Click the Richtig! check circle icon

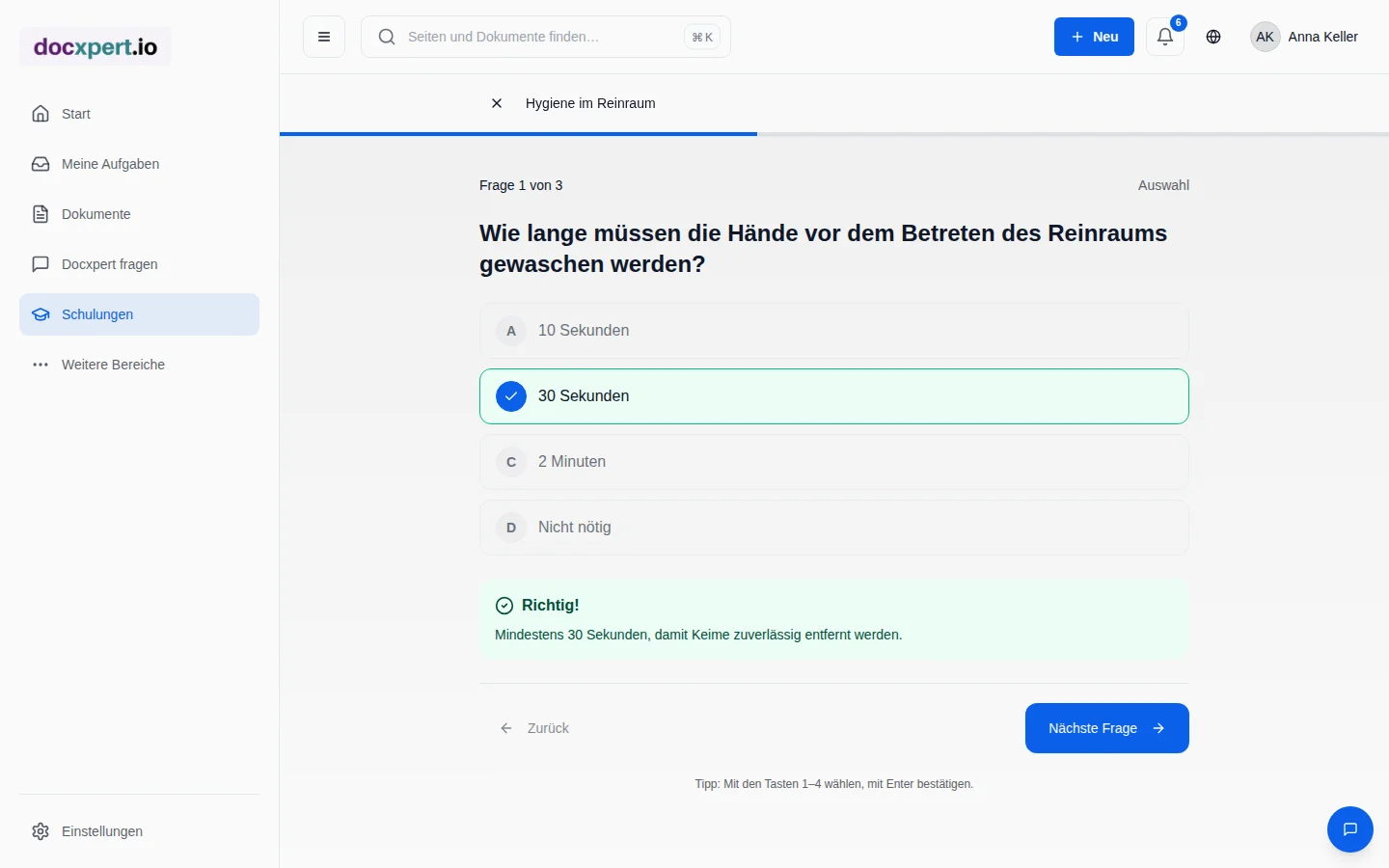(504, 606)
